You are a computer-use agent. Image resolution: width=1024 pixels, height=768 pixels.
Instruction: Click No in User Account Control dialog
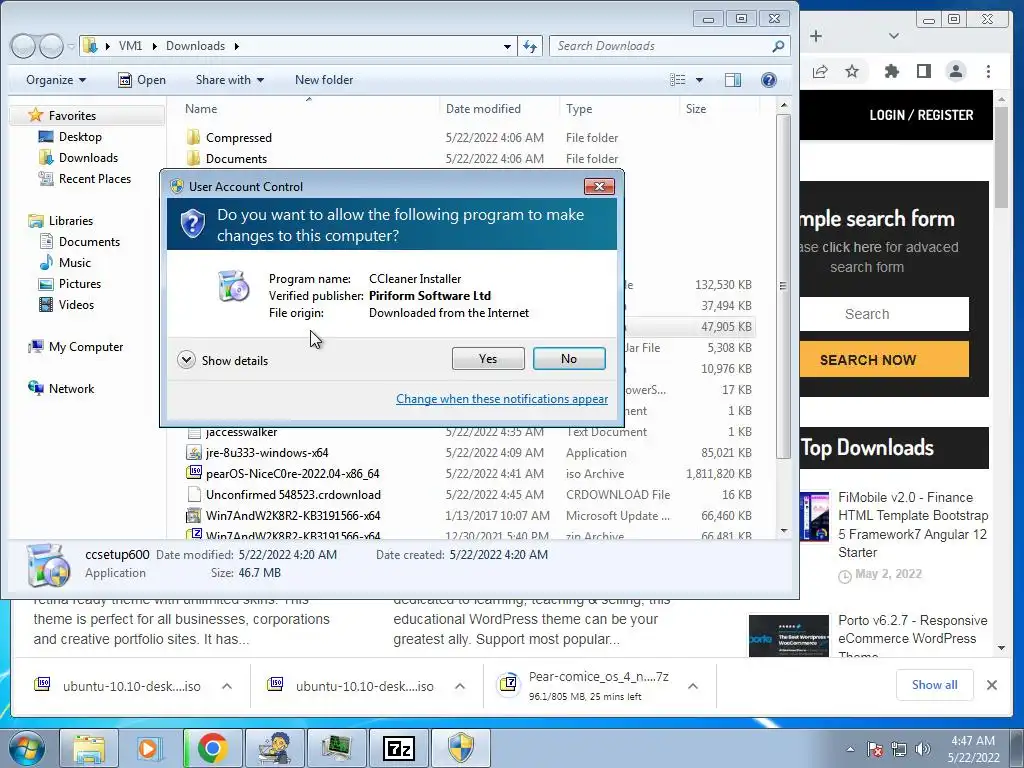click(569, 359)
